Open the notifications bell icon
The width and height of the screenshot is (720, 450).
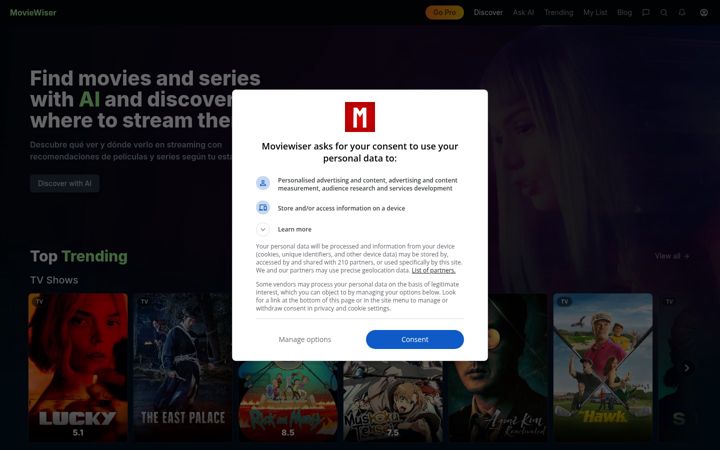(682, 12)
